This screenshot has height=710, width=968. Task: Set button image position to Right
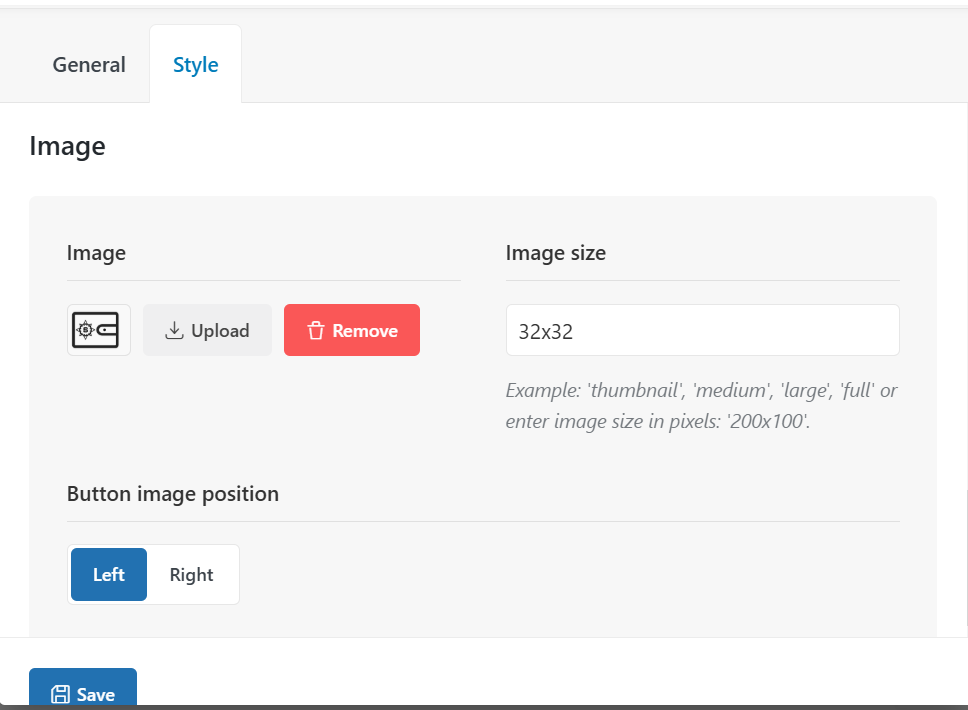191,574
